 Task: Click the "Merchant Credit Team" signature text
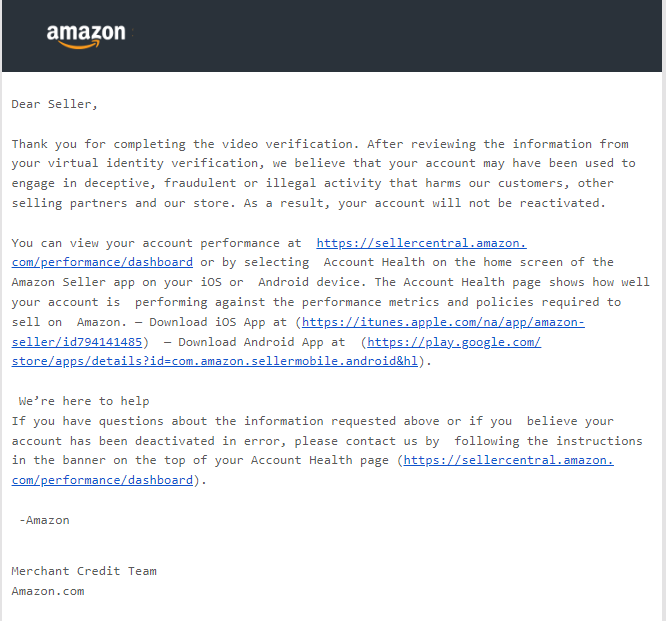[x=84, y=571]
